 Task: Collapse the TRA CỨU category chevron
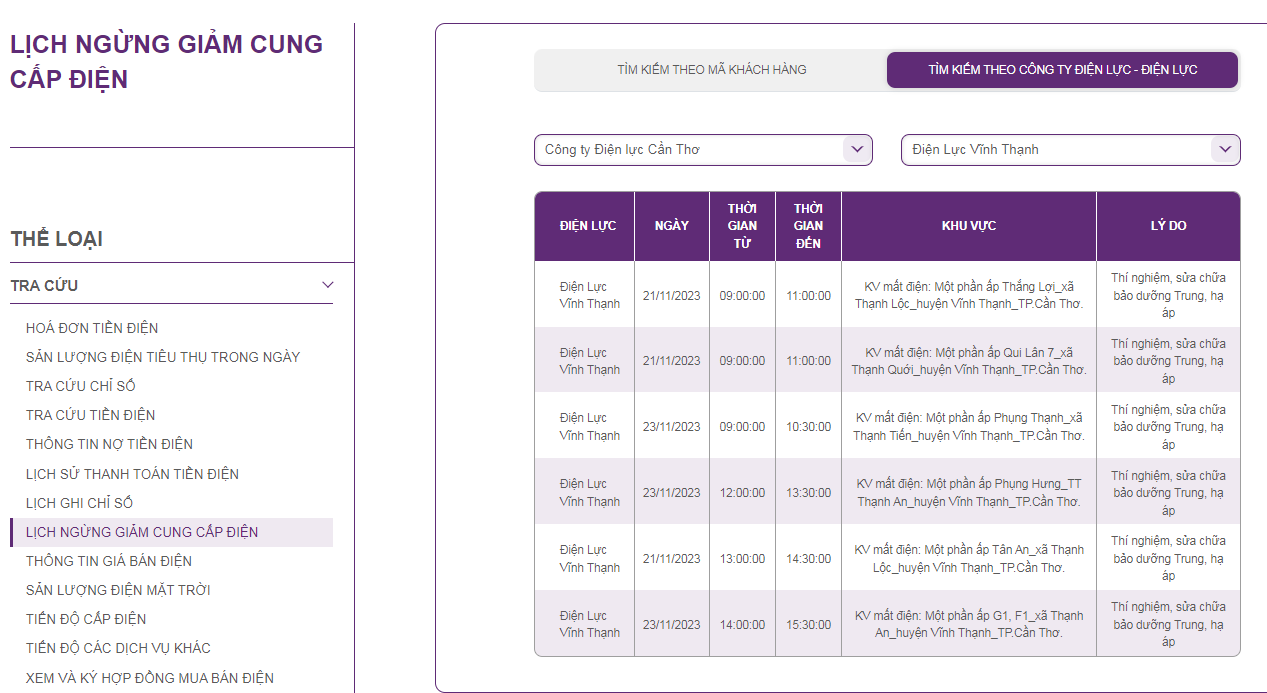pos(327,285)
